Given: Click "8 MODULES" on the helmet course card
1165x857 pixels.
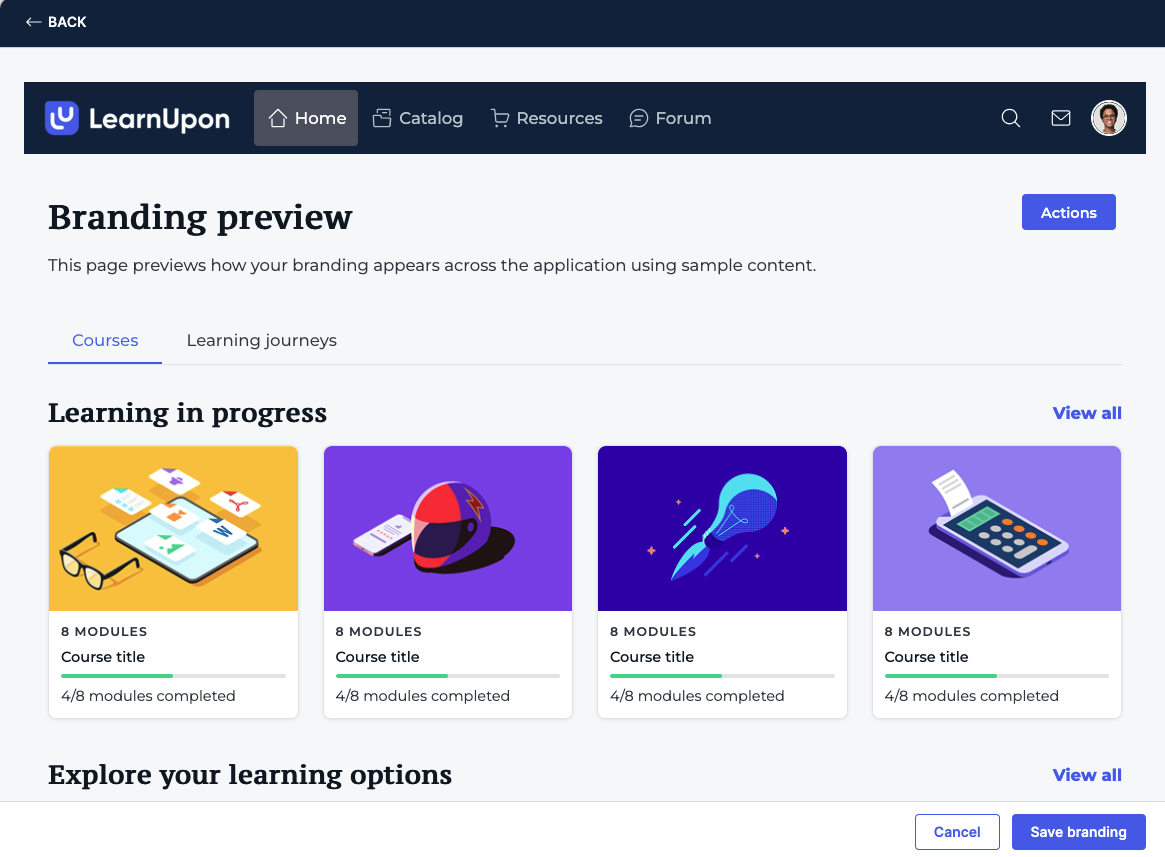Looking at the screenshot, I should click(378, 632).
